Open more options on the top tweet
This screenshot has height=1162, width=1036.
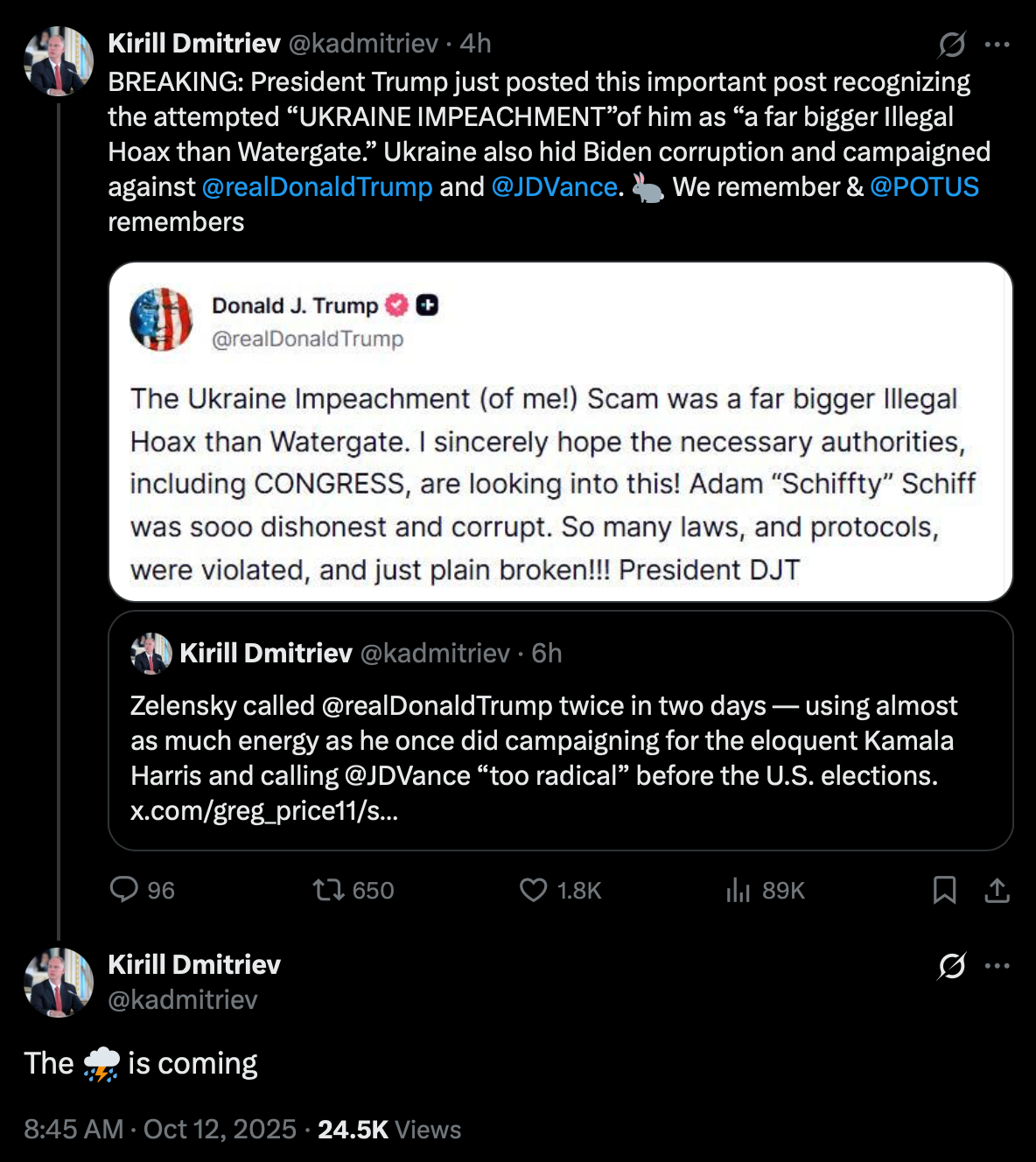tap(997, 44)
